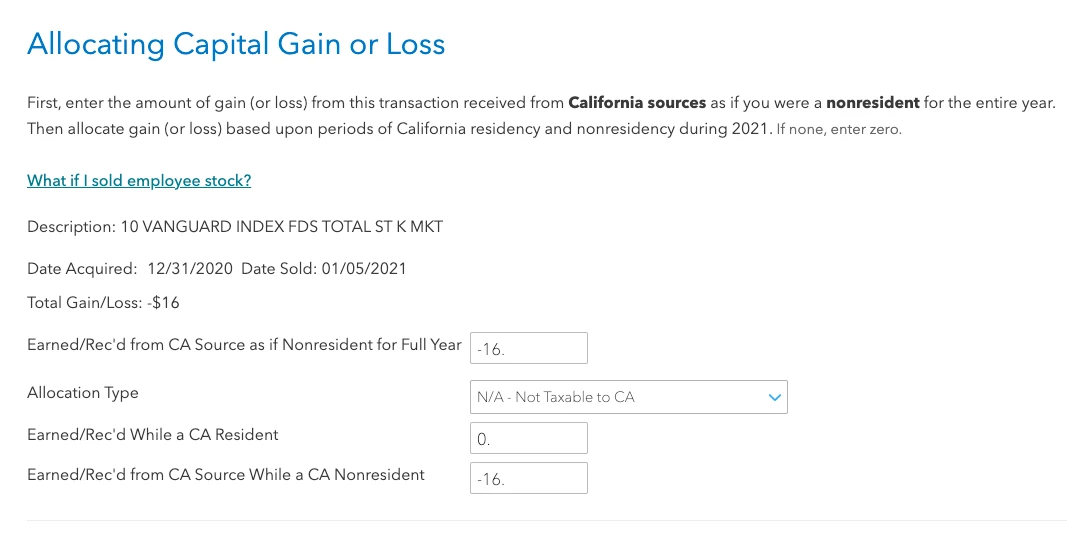This screenshot has width=1091, height=538.
Task: Click the blue chevron arrow in Allocation Type box
Action: click(774, 397)
